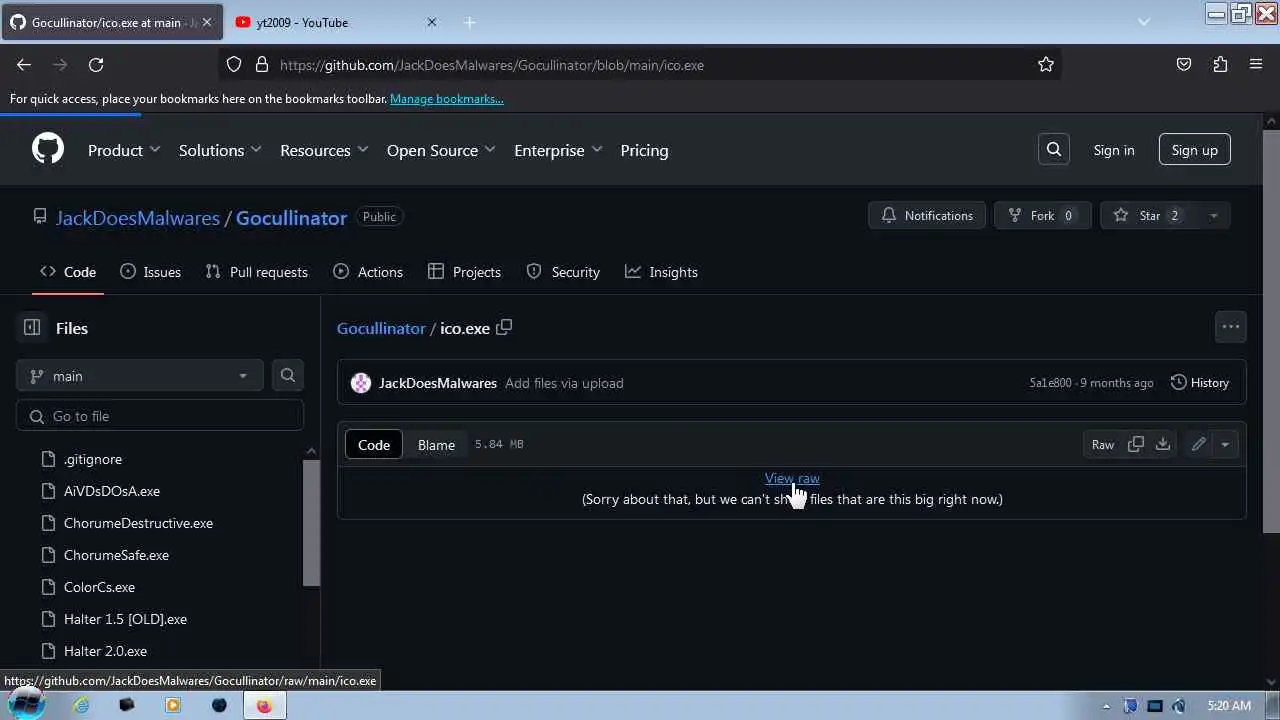Image resolution: width=1280 pixels, height=720 pixels.
Task: Expand the Enterprise dropdown
Action: [x=558, y=150]
